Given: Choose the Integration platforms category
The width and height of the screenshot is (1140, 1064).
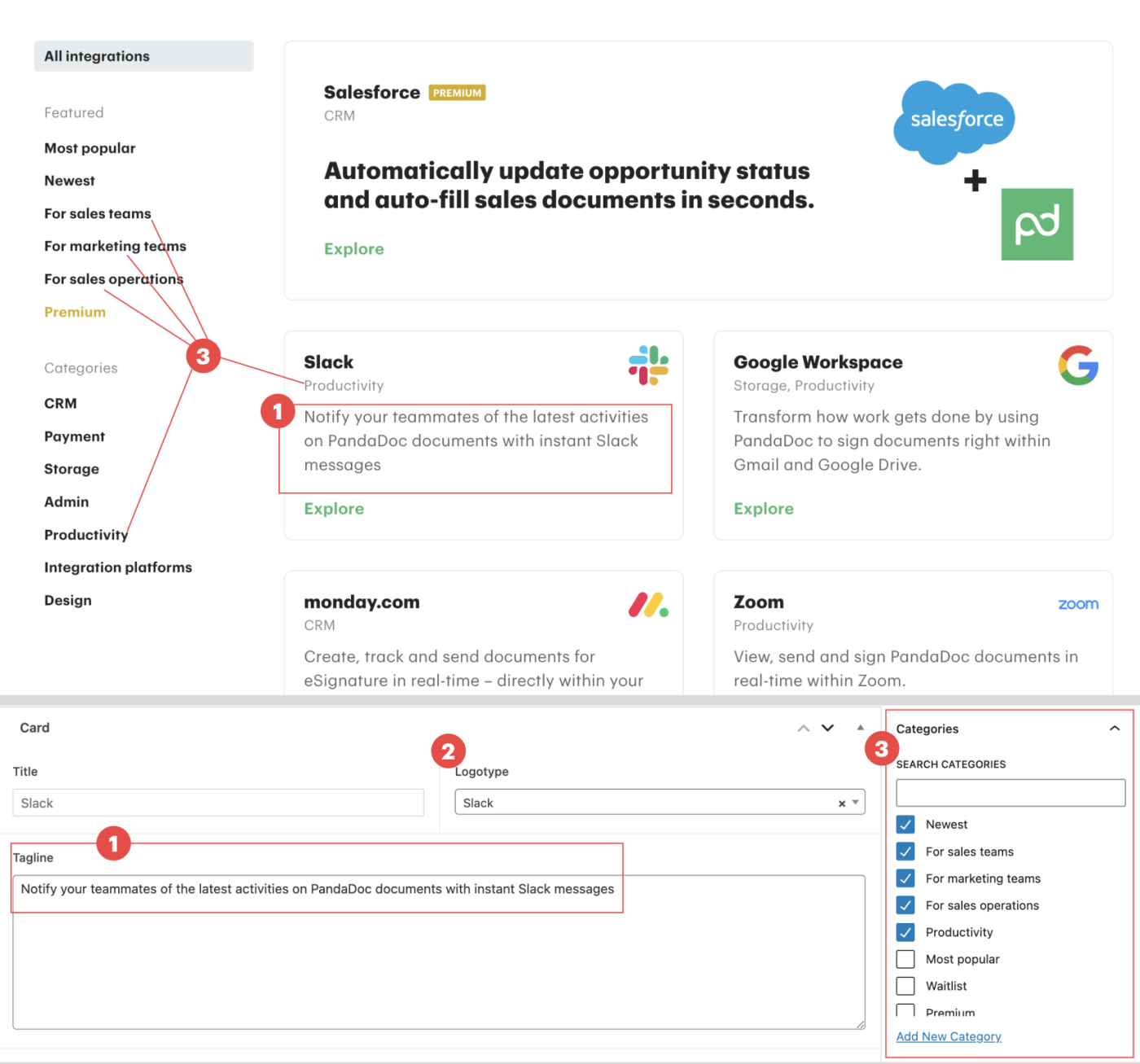Looking at the screenshot, I should [x=118, y=567].
